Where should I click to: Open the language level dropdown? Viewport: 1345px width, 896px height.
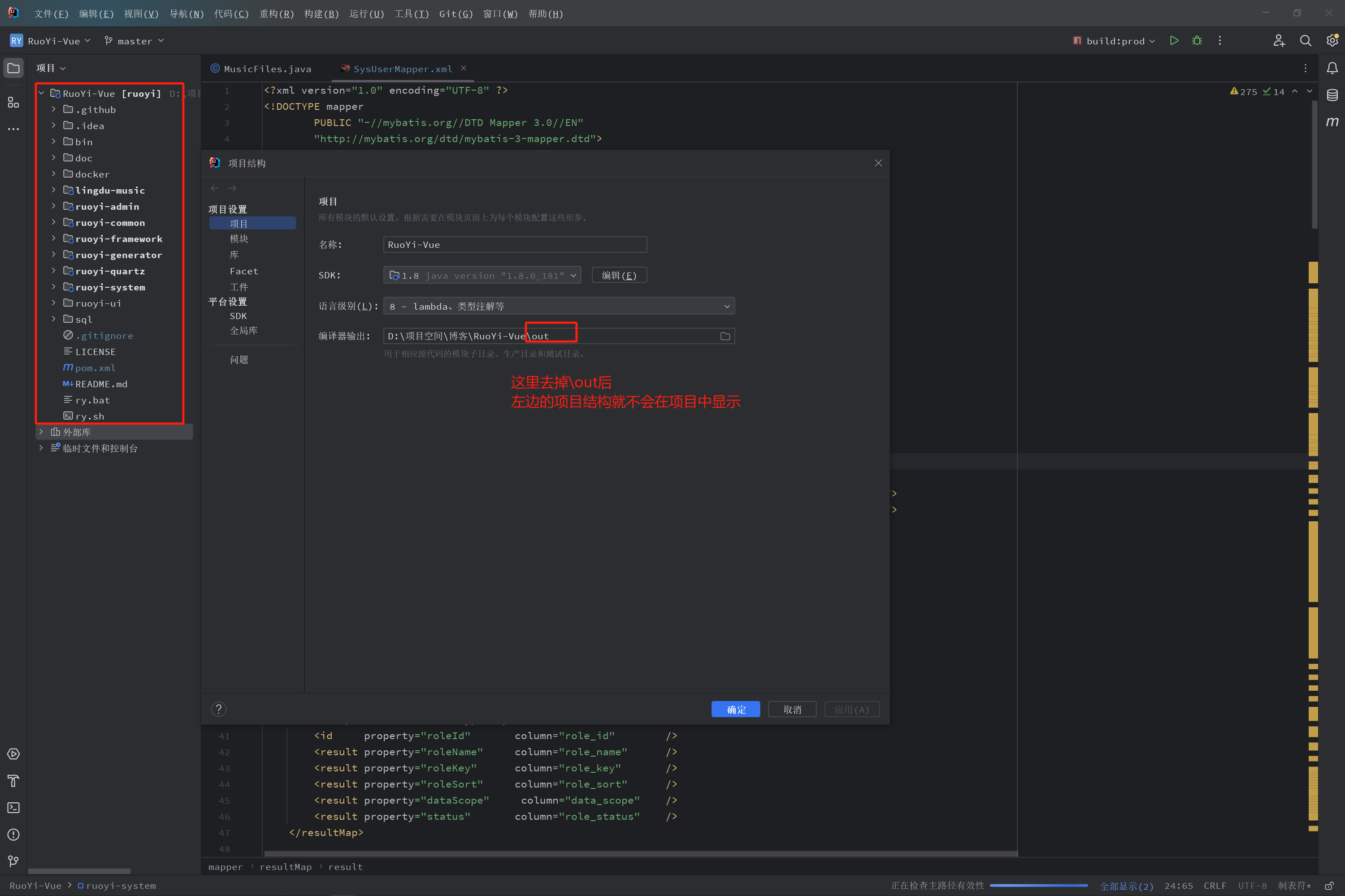[x=559, y=306]
